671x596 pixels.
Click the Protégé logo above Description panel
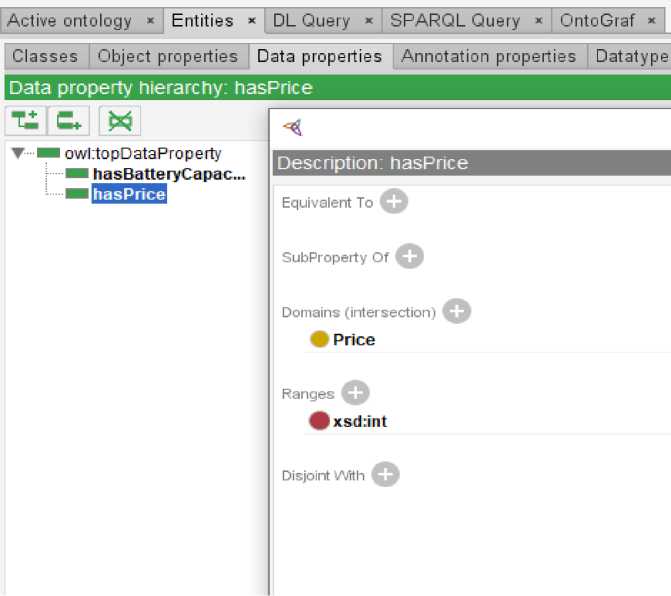point(293,127)
